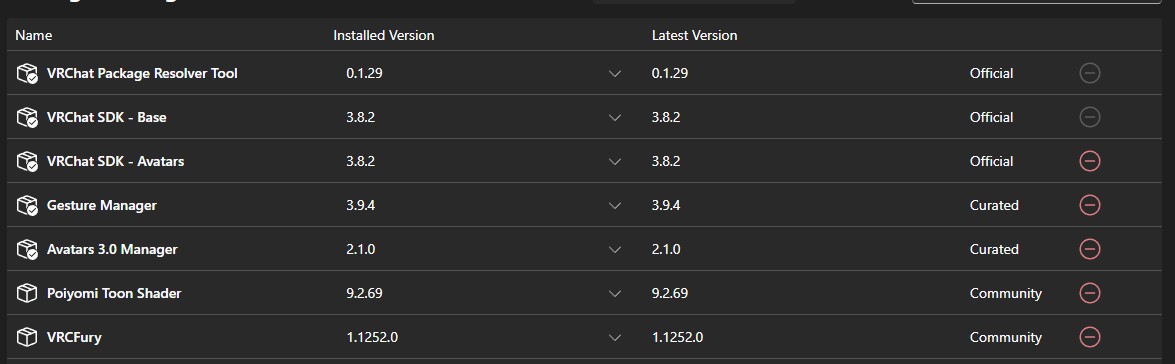The height and width of the screenshot is (364, 1175).
Task: Open version dropdown for VRChat Package Resolver Tool
Action: click(615, 73)
